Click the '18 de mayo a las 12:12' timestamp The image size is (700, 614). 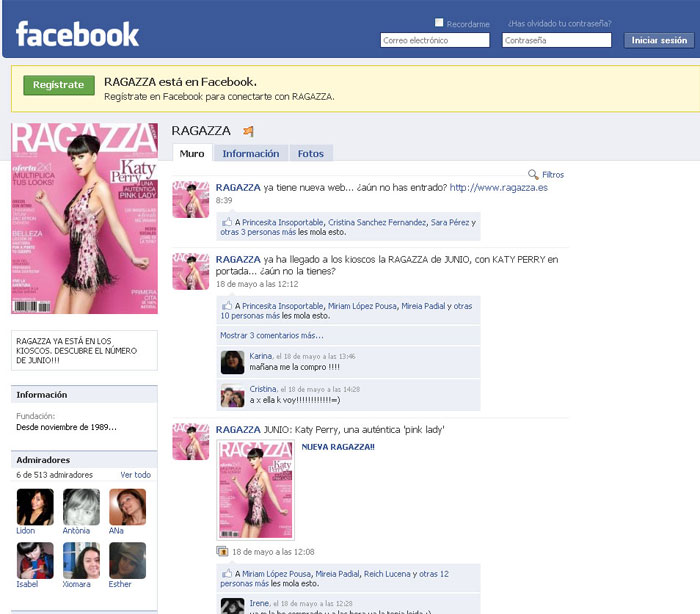coord(257,284)
